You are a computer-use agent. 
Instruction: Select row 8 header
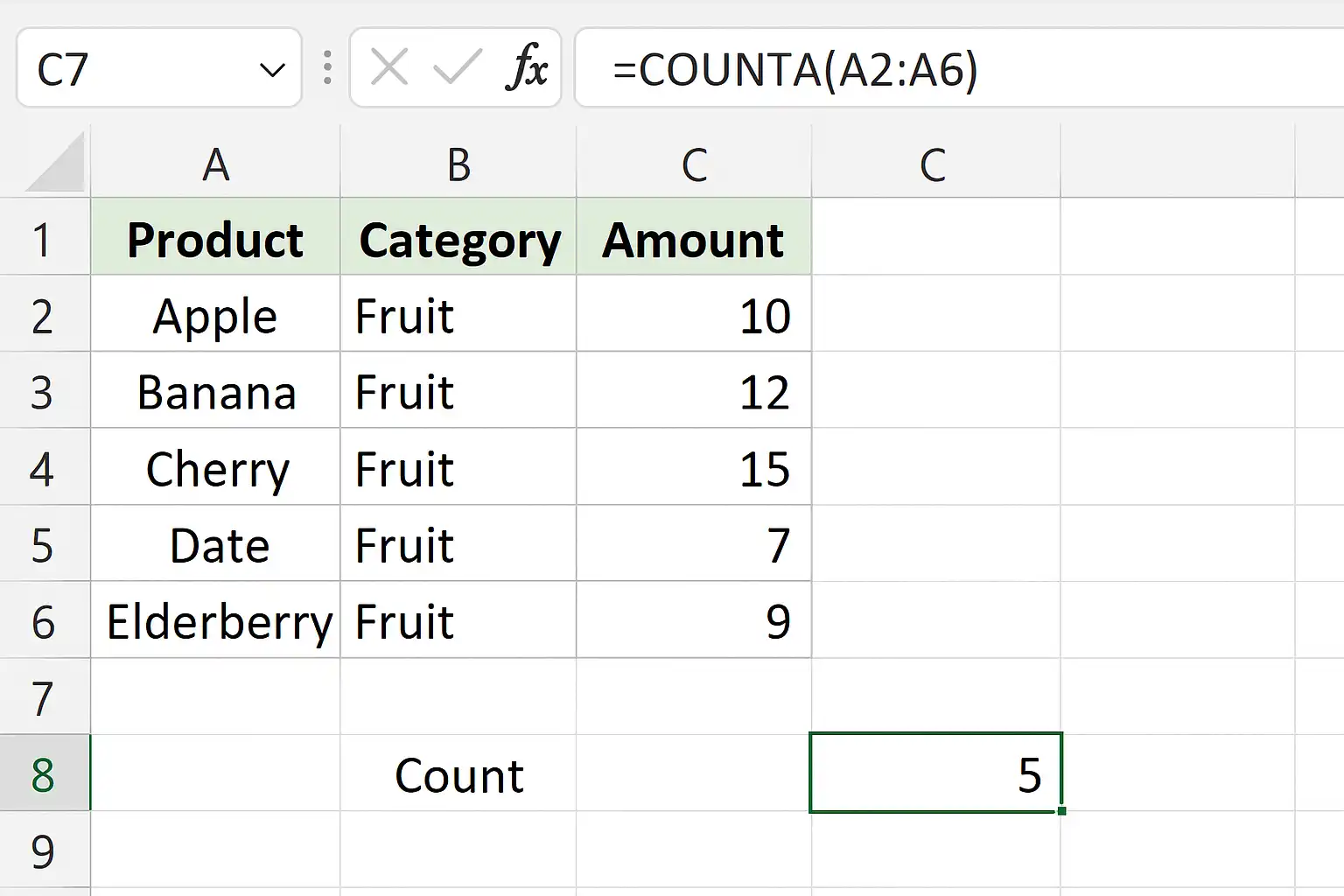coord(43,774)
